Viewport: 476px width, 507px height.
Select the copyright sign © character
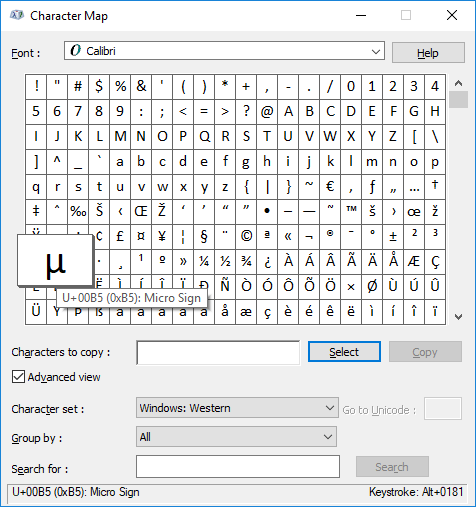coord(246,236)
